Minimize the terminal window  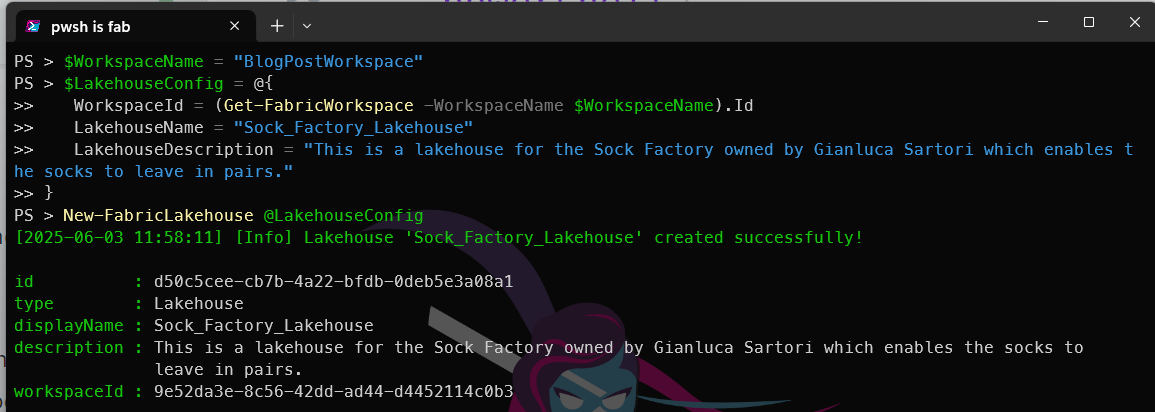[x=1043, y=23]
